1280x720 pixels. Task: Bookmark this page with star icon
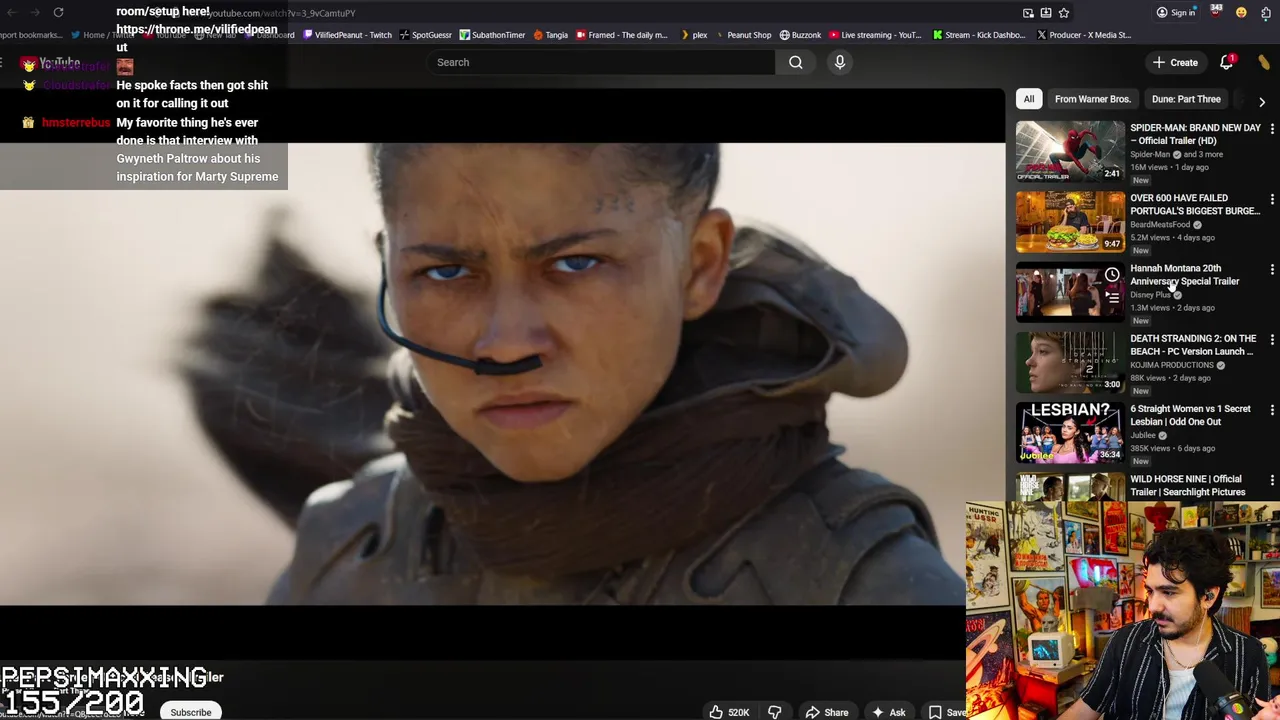tap(1064, 13)
